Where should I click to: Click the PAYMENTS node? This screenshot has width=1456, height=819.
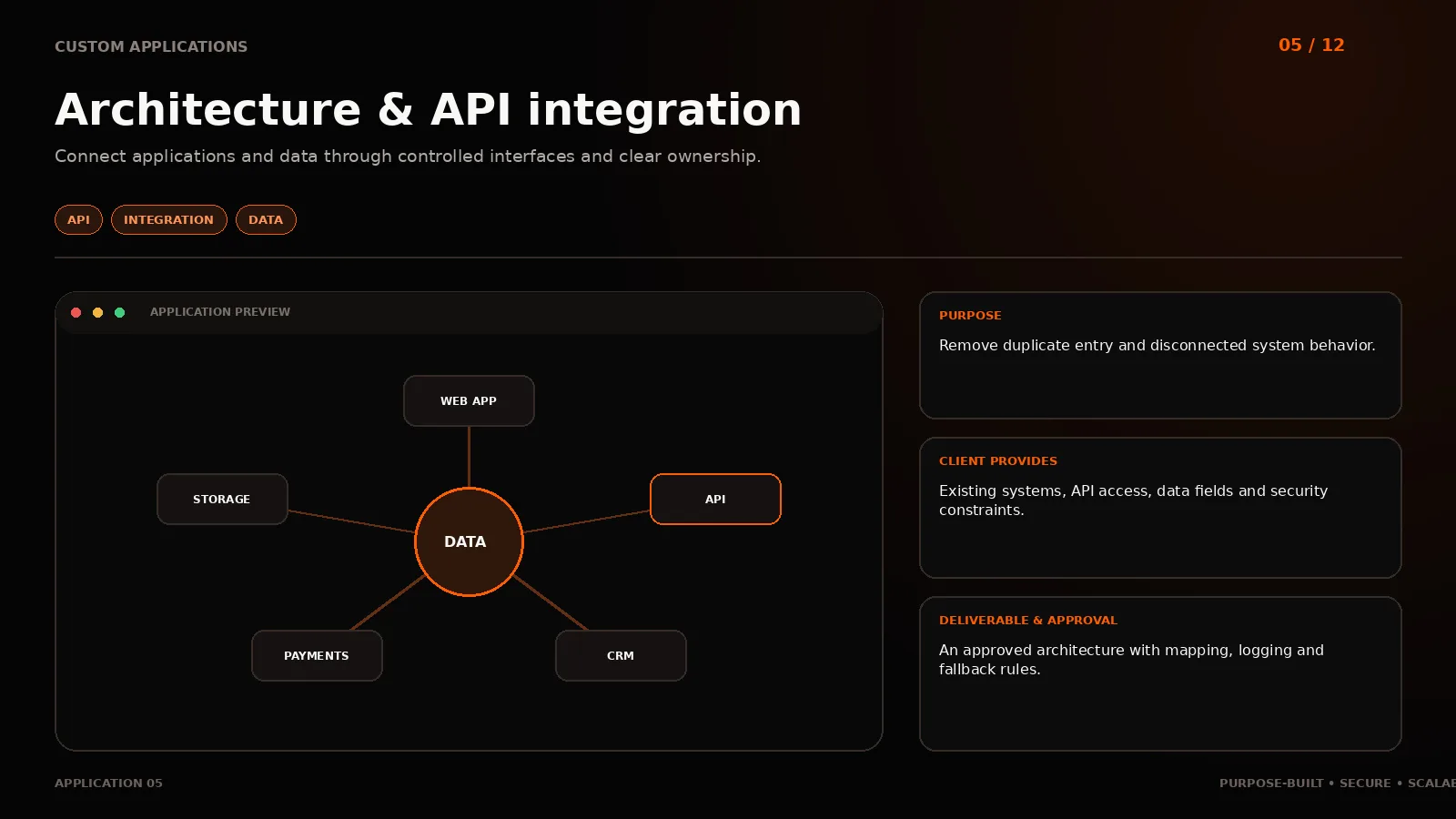[317, 655]
